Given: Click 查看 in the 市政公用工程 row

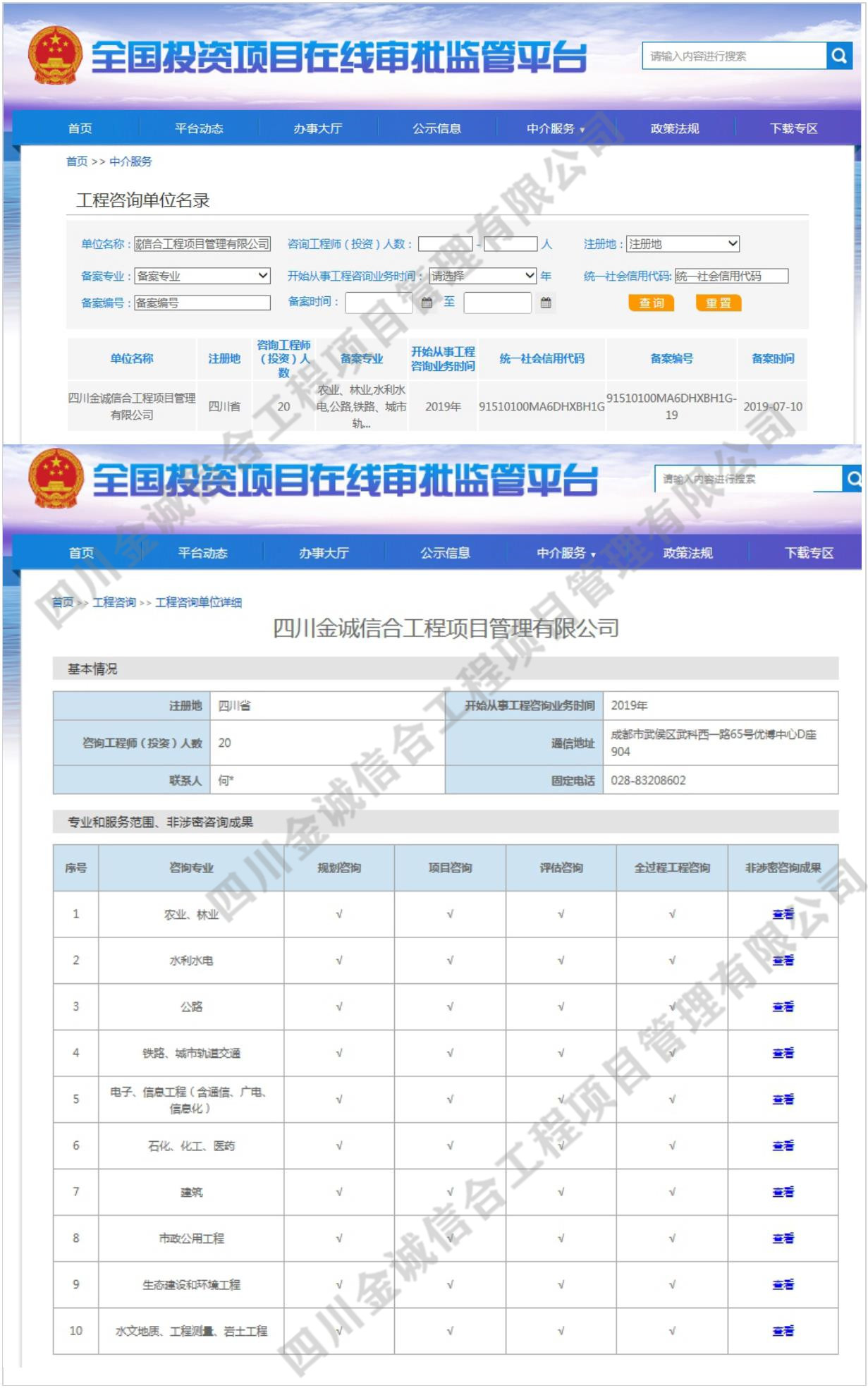Looking at the screenshot, I should (783, 1238).
